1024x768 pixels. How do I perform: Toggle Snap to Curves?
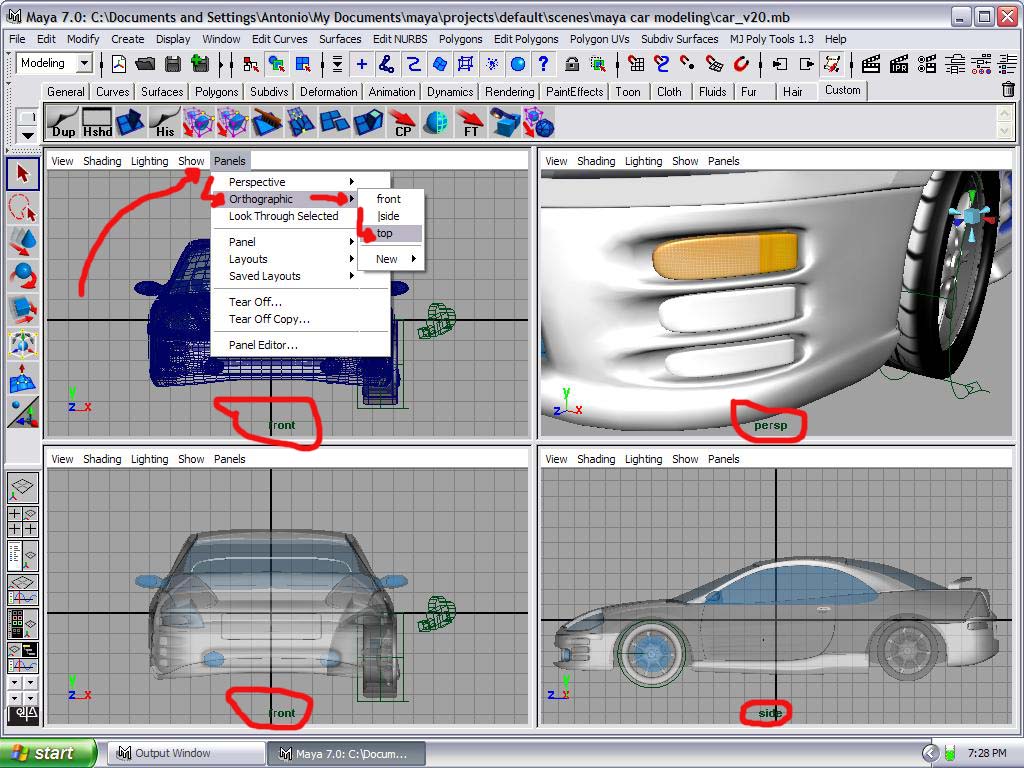[662, 64]
